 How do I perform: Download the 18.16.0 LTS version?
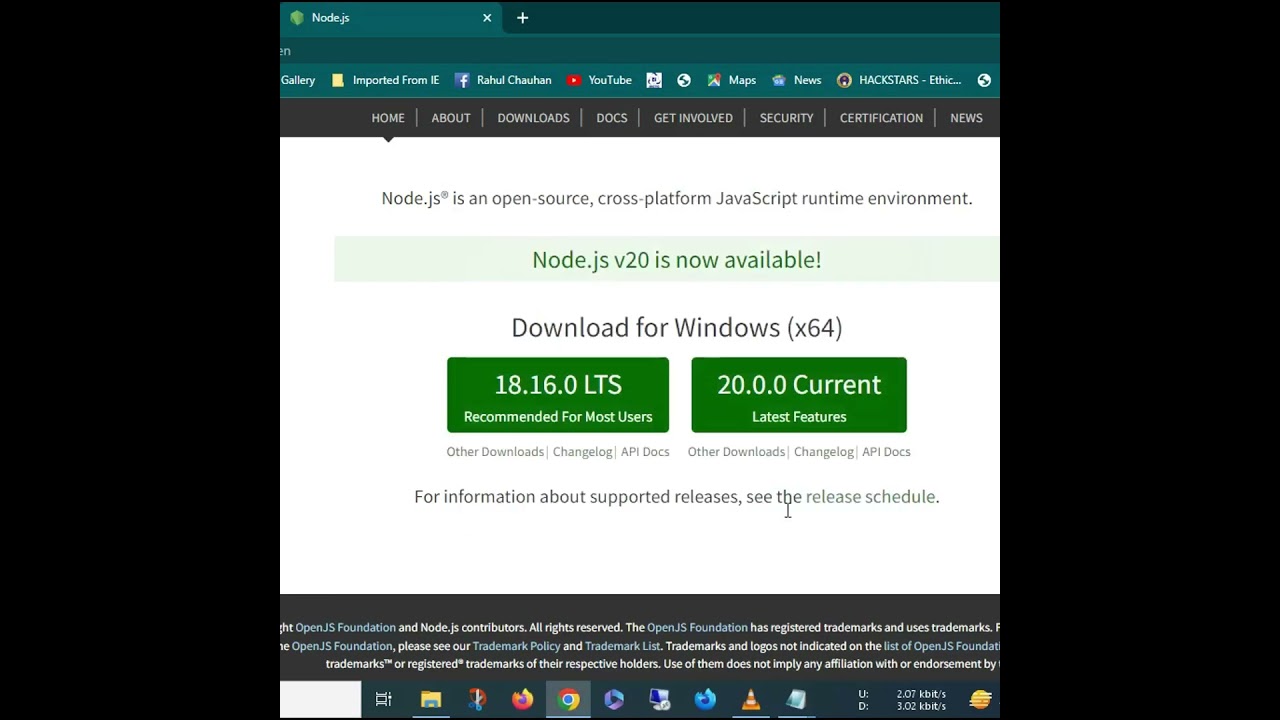pos(558,395)
